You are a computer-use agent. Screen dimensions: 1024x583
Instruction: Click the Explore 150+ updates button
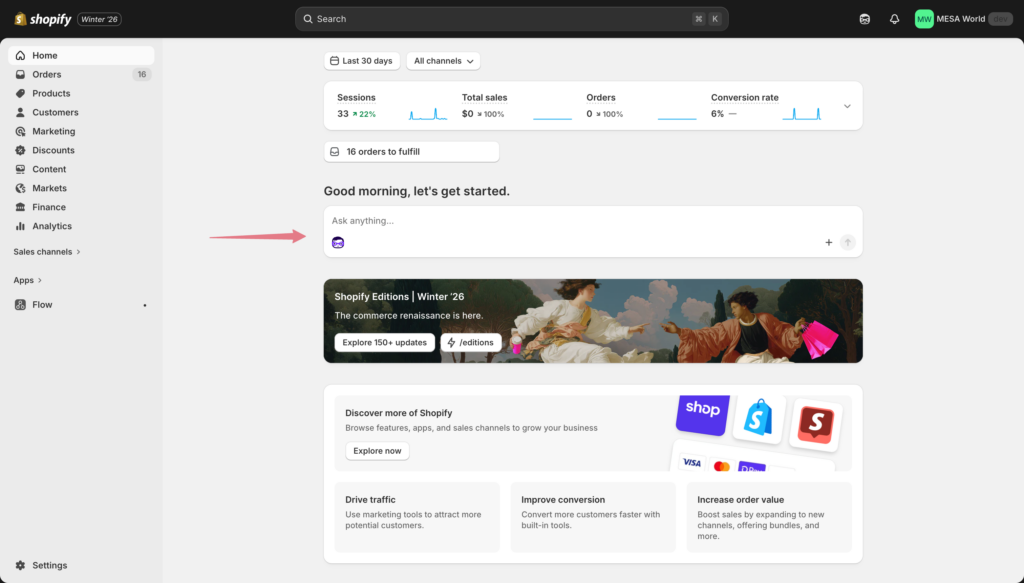point(384,342)
